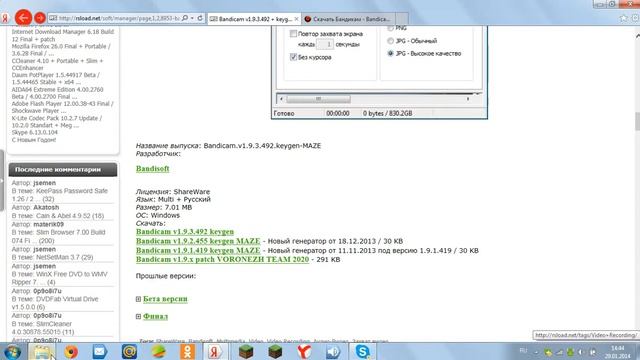Open the Финал link

(156, 316)
